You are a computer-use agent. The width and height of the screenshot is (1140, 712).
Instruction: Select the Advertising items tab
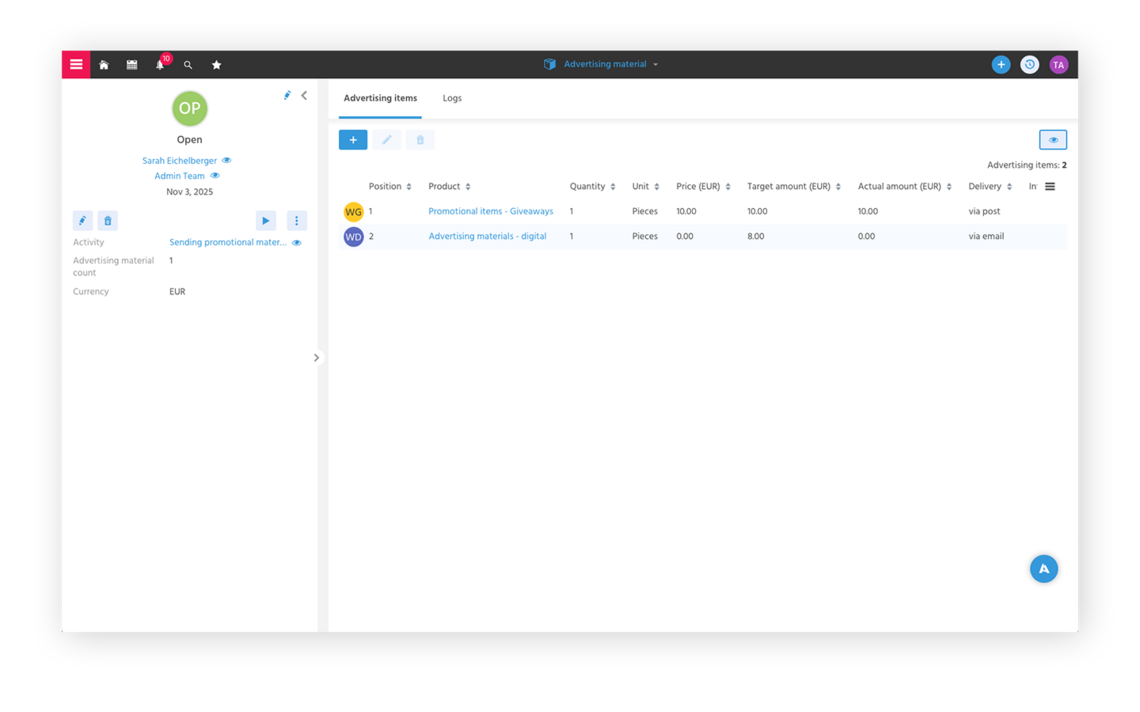pyautogui.click(x=380, y=98)
